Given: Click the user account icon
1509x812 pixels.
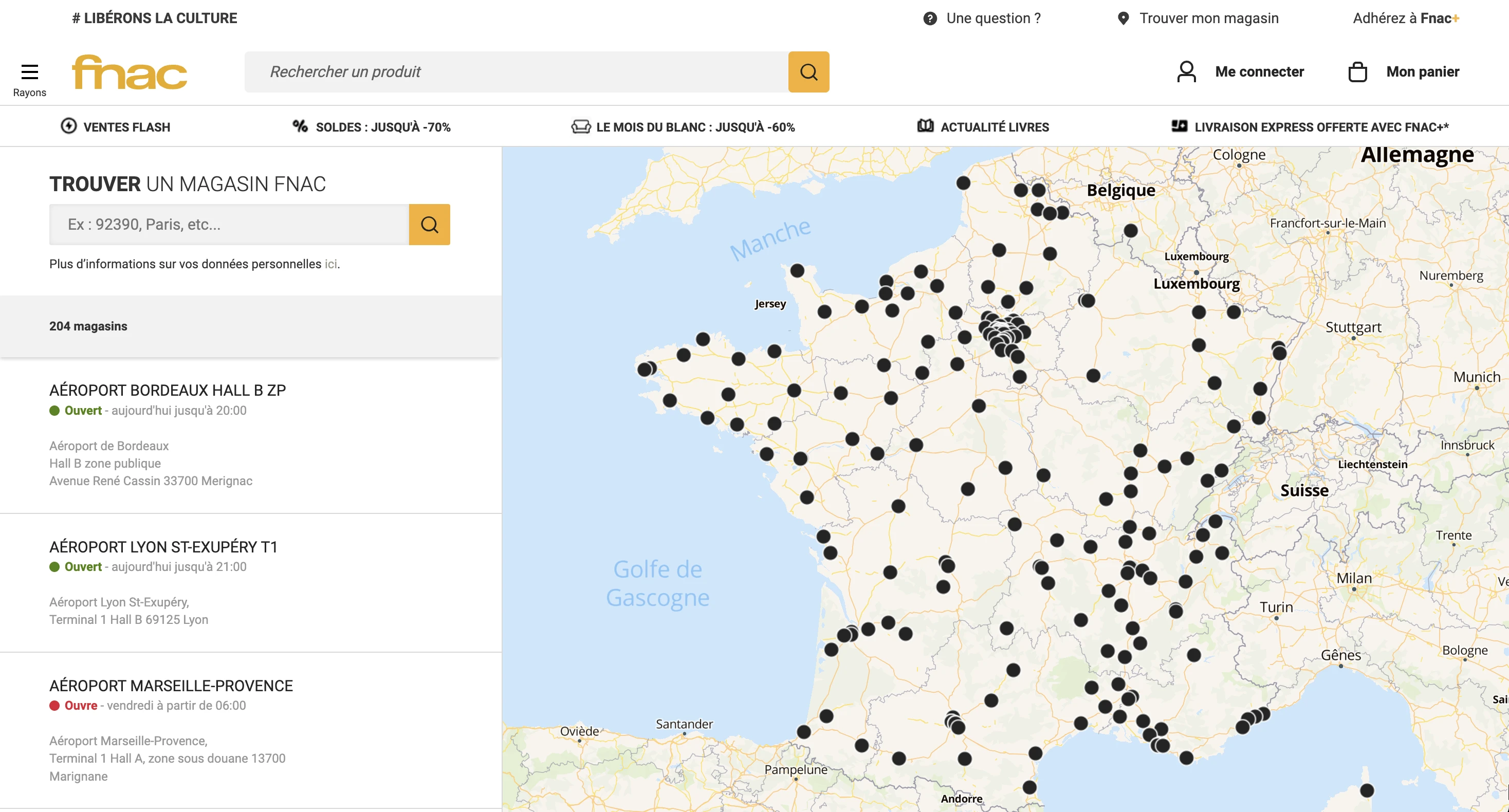Looking at the screenshot, I should coord(1186,71).
